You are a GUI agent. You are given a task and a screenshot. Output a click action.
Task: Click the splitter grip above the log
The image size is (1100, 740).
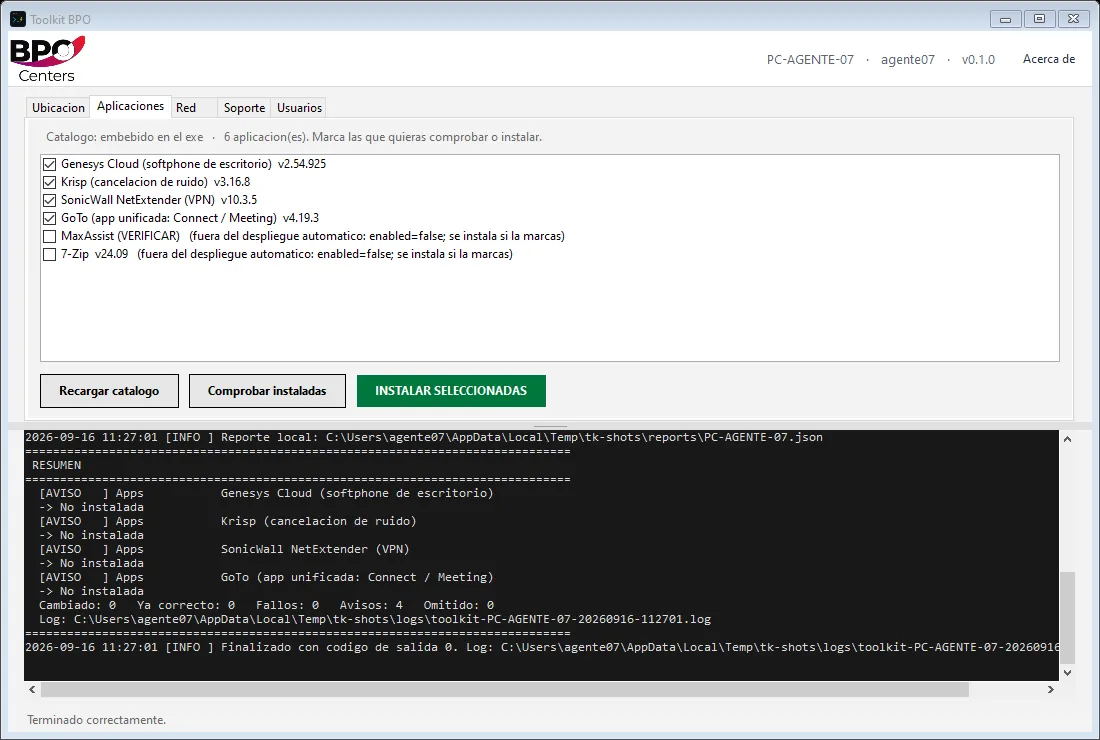pos(550,426)
